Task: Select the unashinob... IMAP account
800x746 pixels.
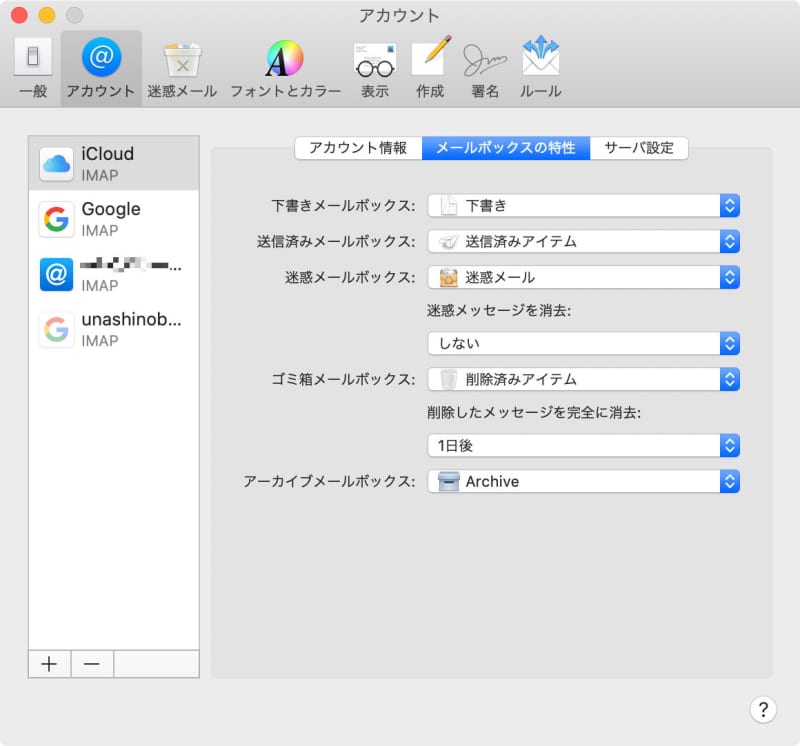Action: point(114,329)
